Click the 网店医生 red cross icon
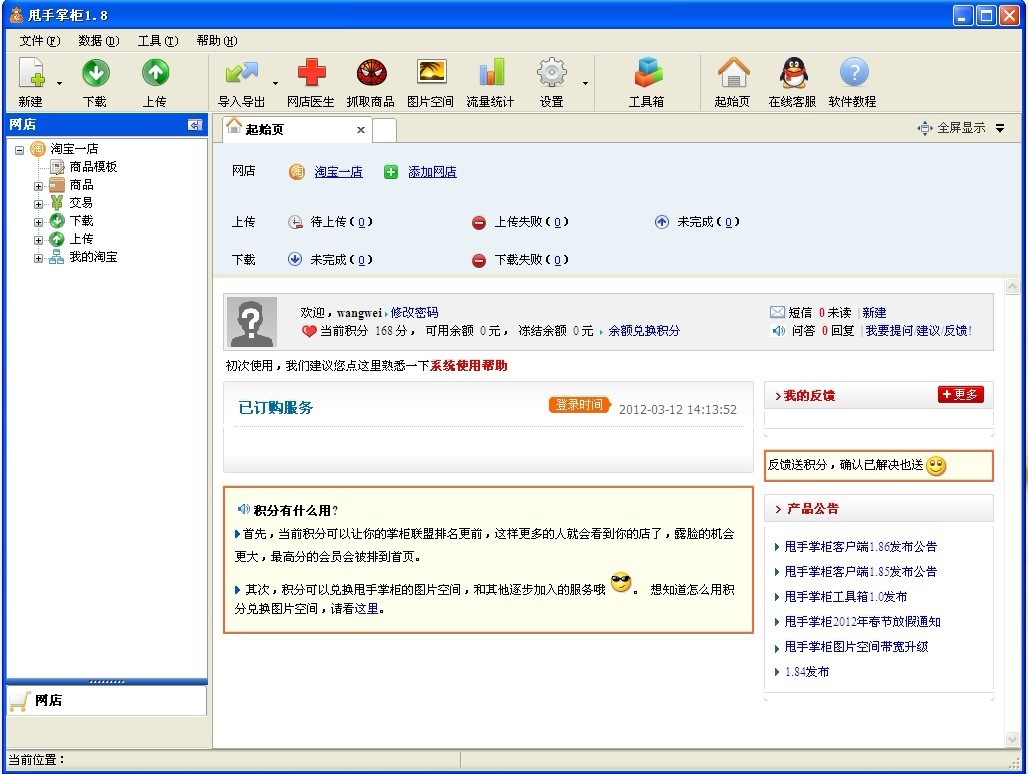The image size is (1028, 774). (x=311, y=74)
